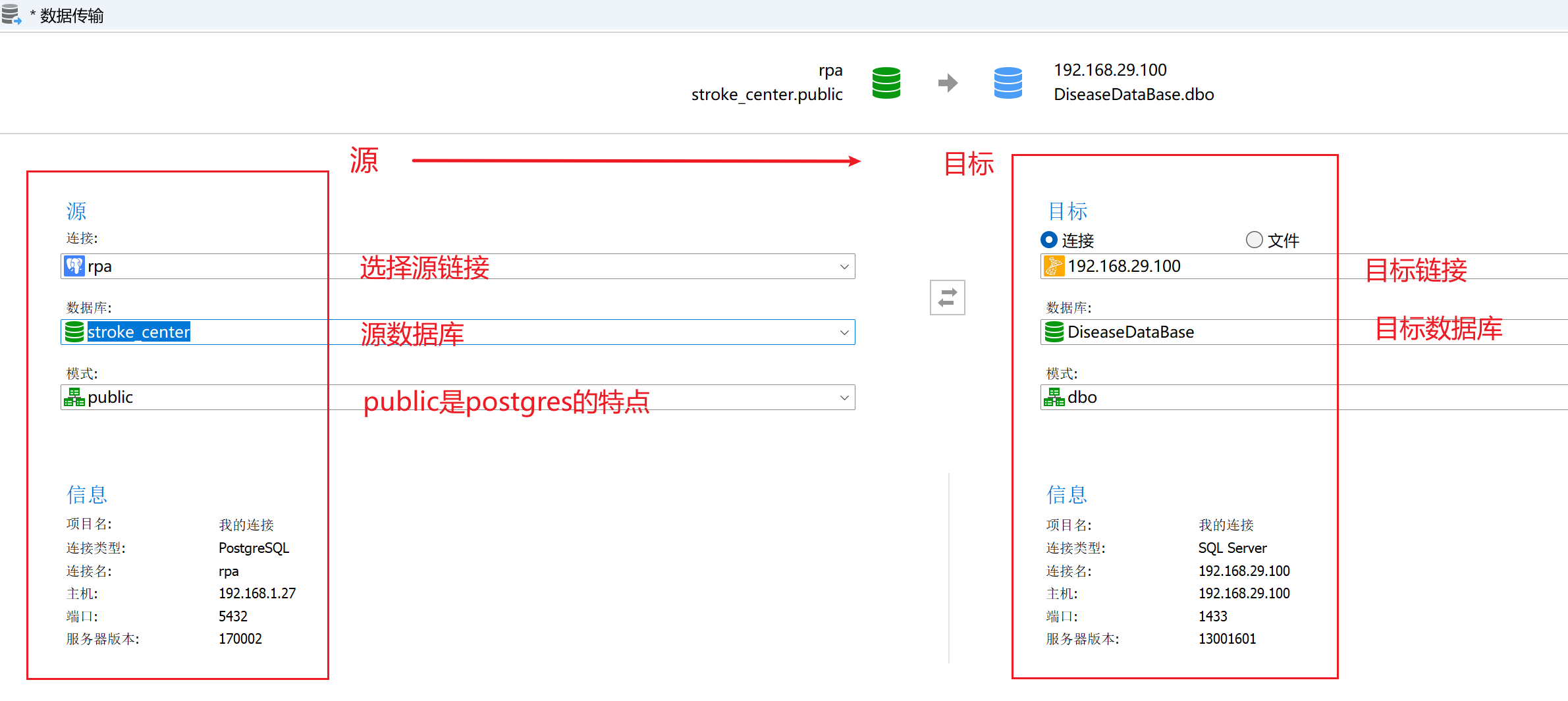Open the dbo target schema combo box
This screenshot has height=701, width=1568.
[1304, 397]
